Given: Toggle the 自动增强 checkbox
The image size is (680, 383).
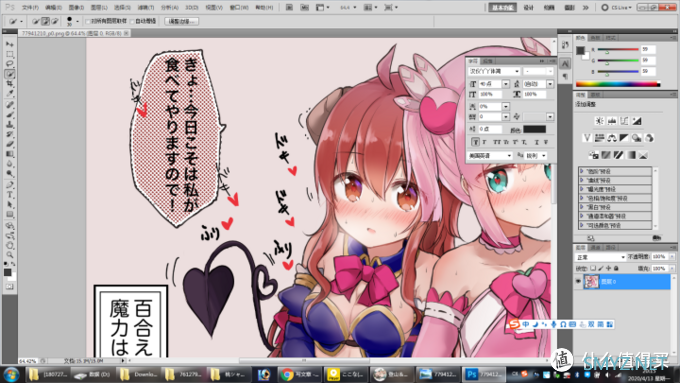Looking at the screenshot, I should (x=132, y=21).
